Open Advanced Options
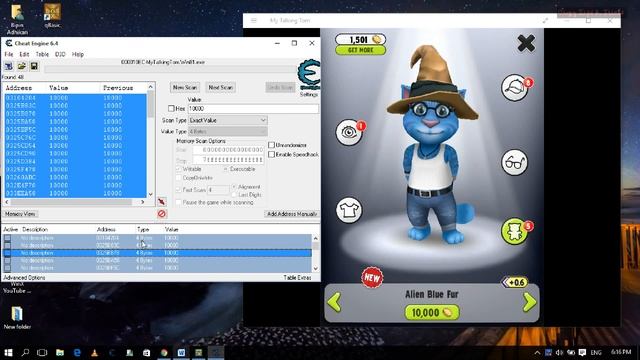 [24, 278]
